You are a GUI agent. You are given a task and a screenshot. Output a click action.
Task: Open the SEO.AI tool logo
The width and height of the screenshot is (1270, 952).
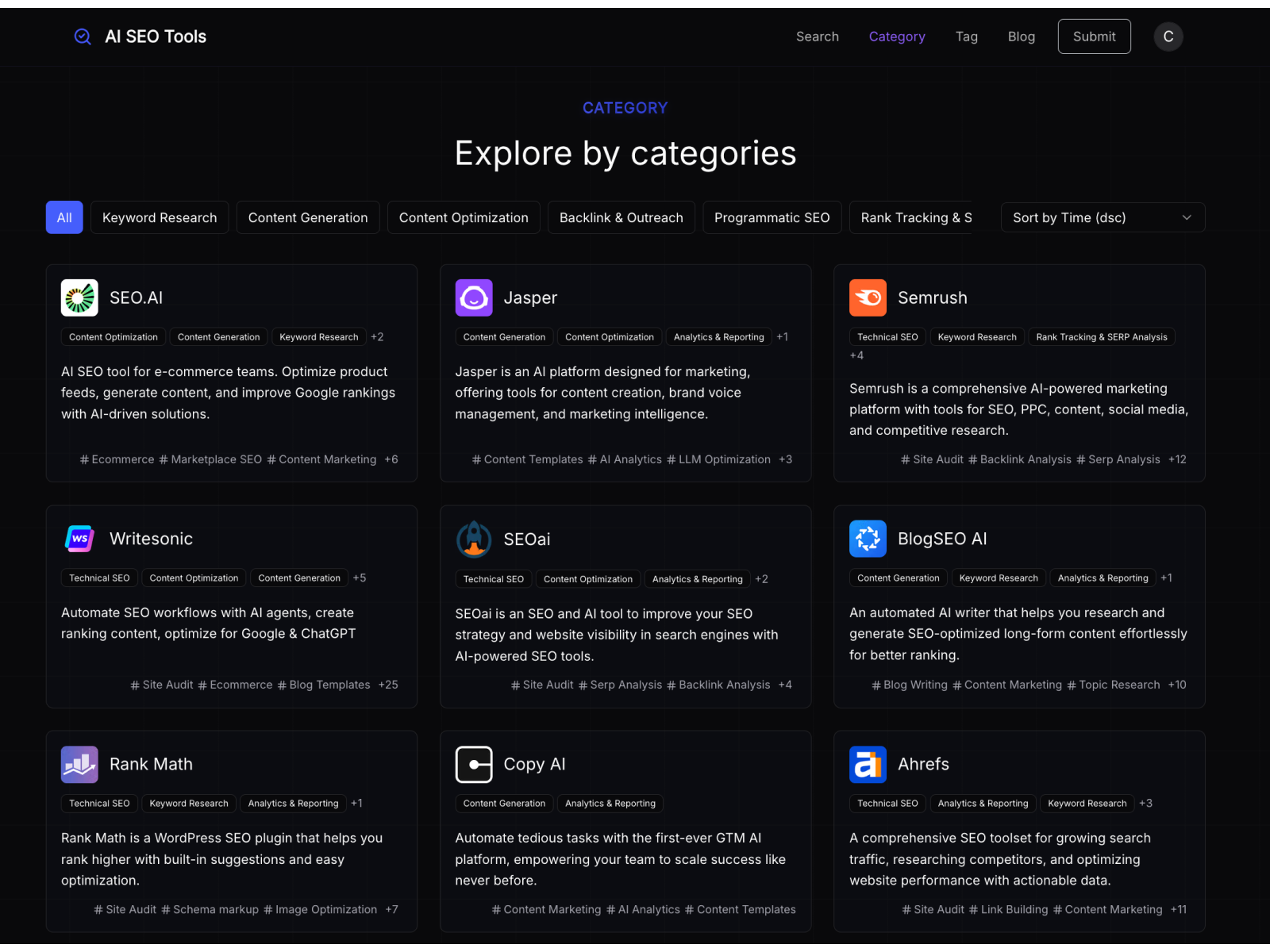click(79, 297)
